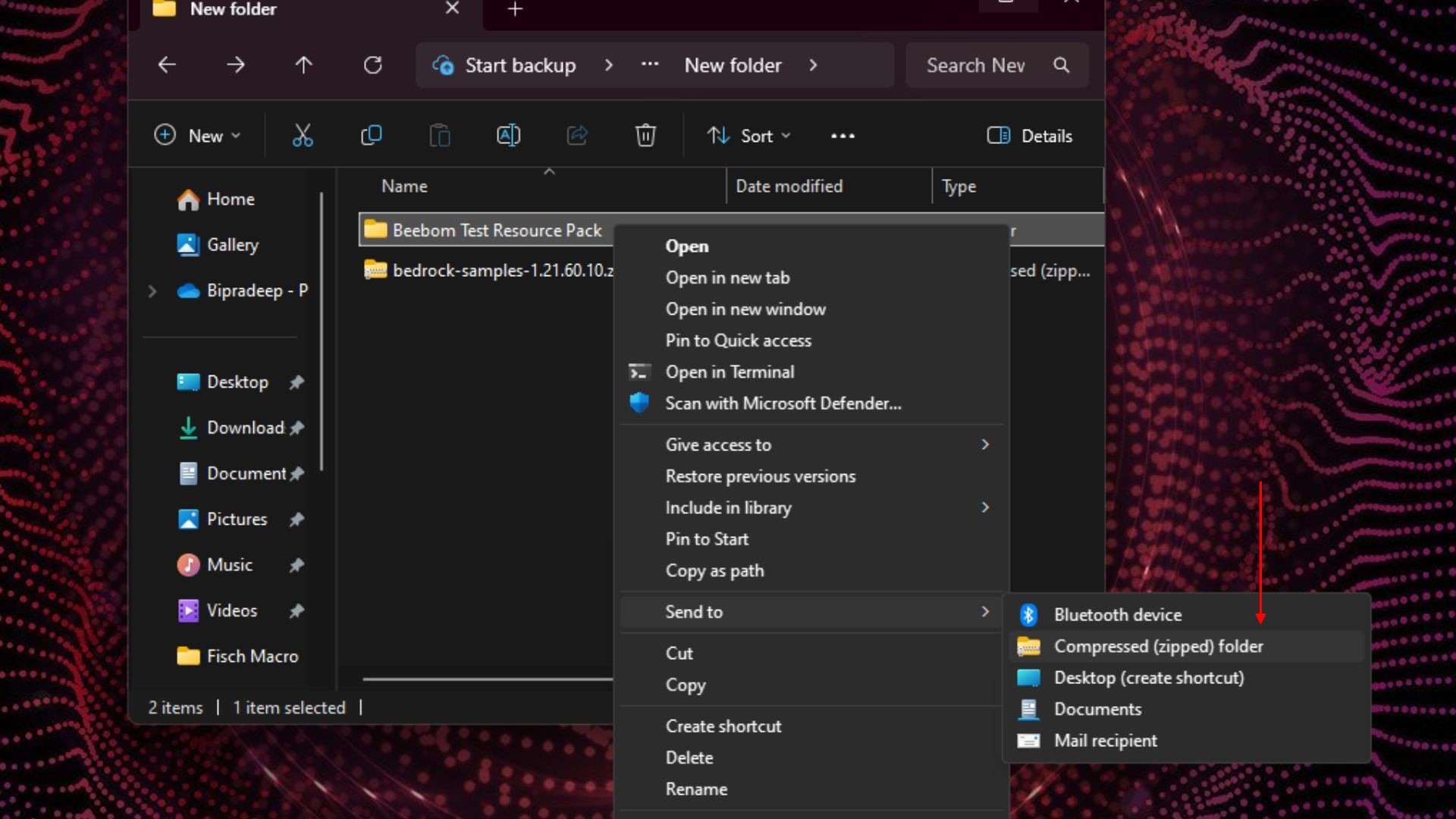Expand the Bipradeep OneDrive node
1456x819 pixels.
click(152, 291)
